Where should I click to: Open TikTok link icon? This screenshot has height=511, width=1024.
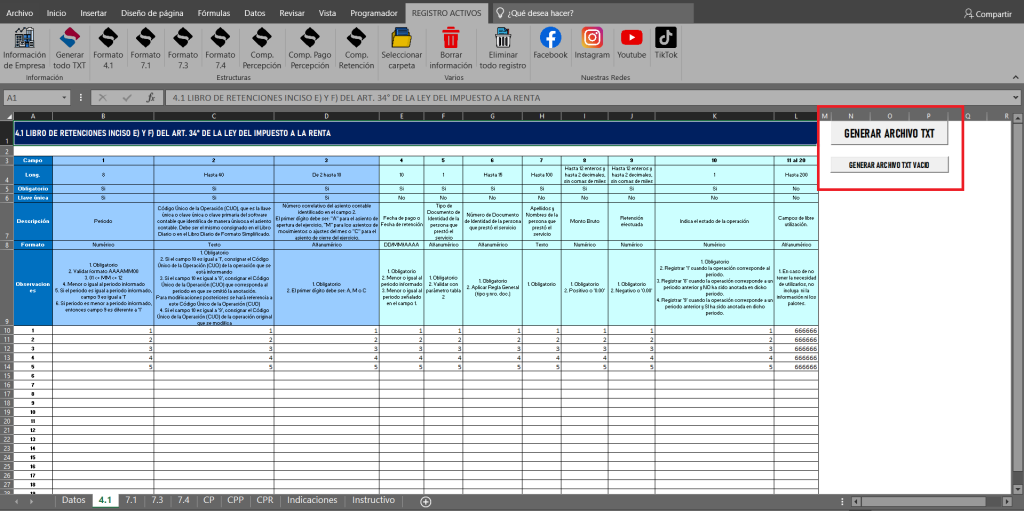pos(666,43)
